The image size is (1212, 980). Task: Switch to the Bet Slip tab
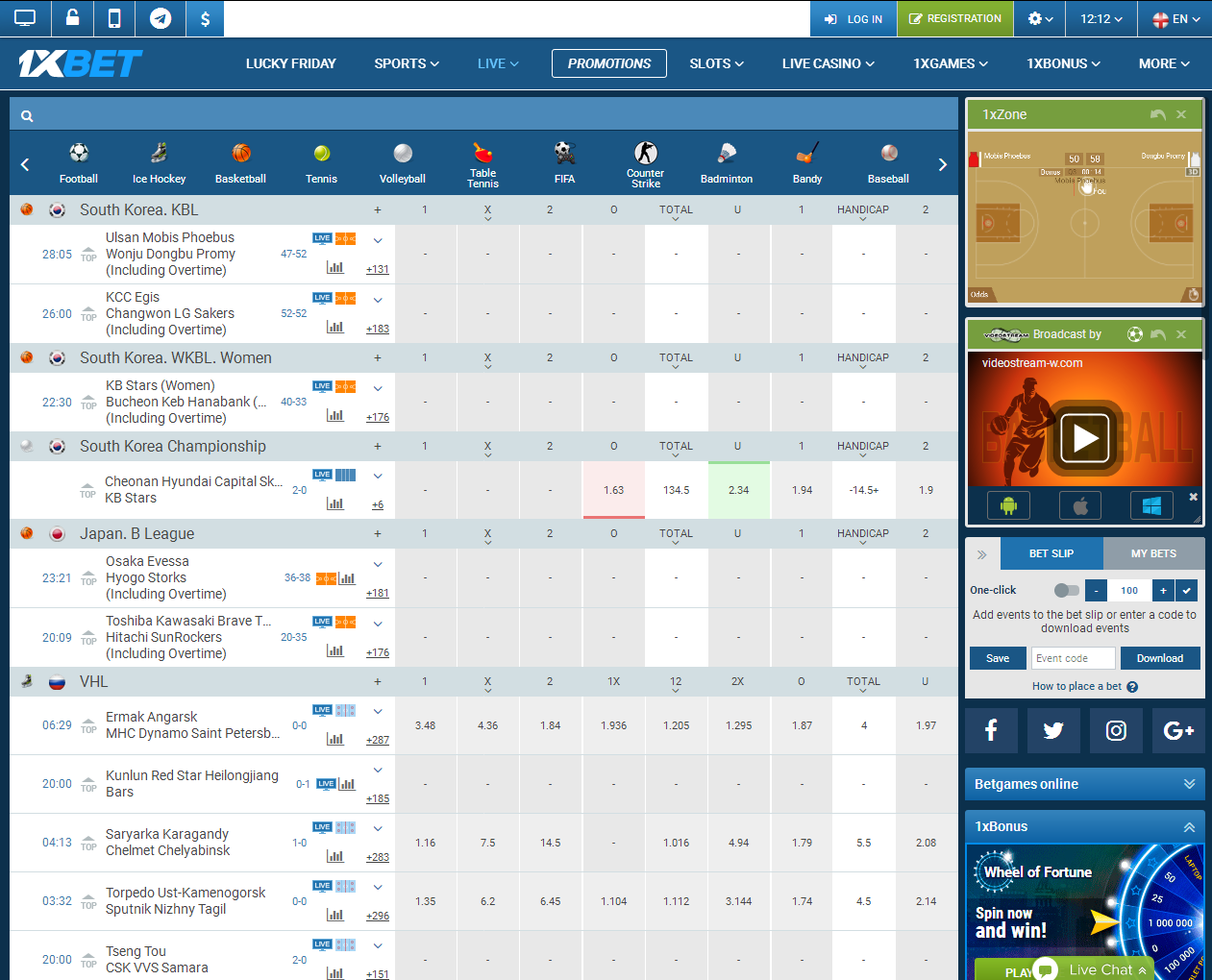tap(1051, 553)
